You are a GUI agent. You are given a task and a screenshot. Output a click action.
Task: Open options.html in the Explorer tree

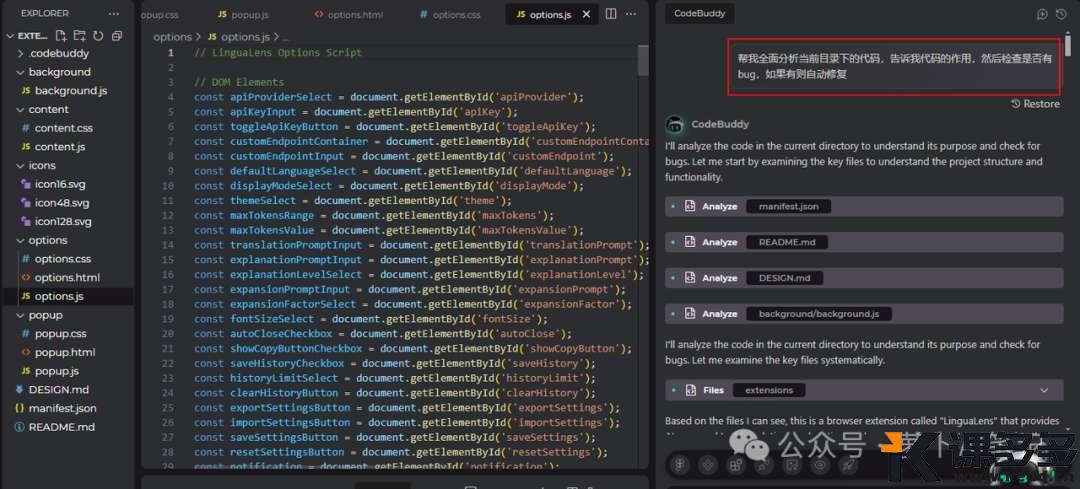tap(67, 278)
